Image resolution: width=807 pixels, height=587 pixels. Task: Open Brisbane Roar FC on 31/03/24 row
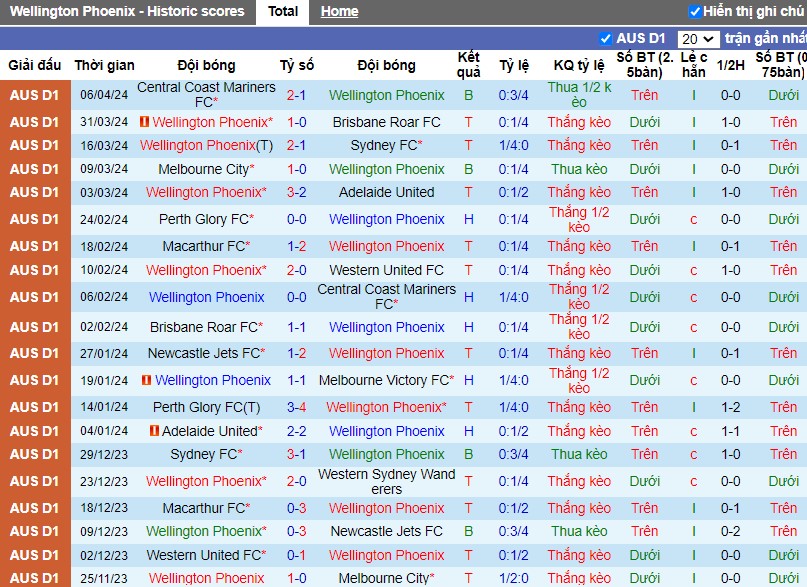(x=387, y=122)
